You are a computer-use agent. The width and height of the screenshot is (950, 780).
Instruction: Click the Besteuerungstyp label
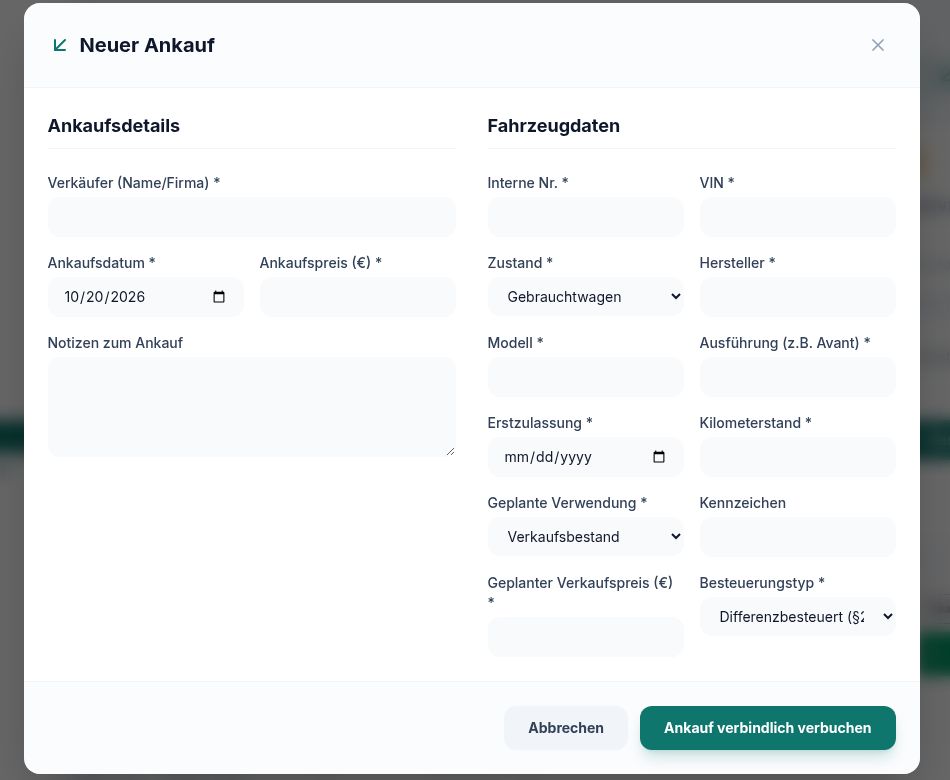coord(762,582)
